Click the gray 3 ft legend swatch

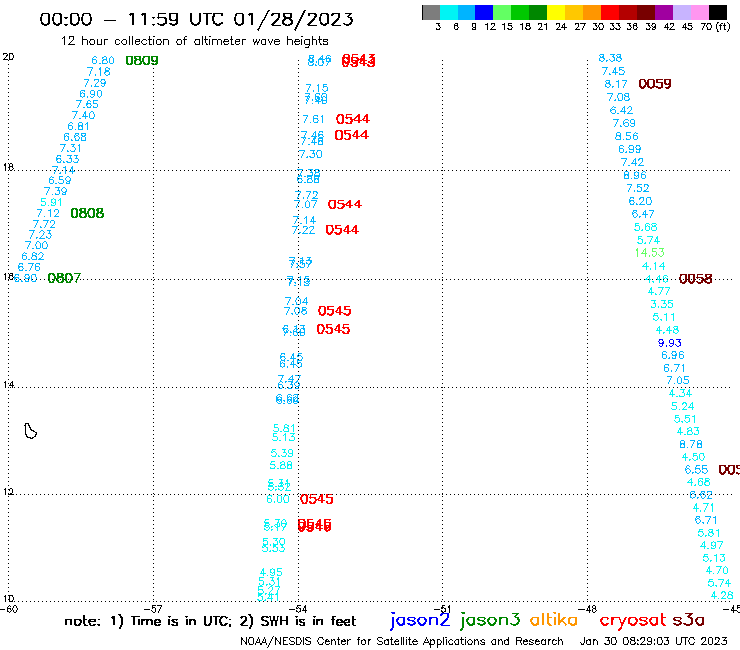point(431,12)
